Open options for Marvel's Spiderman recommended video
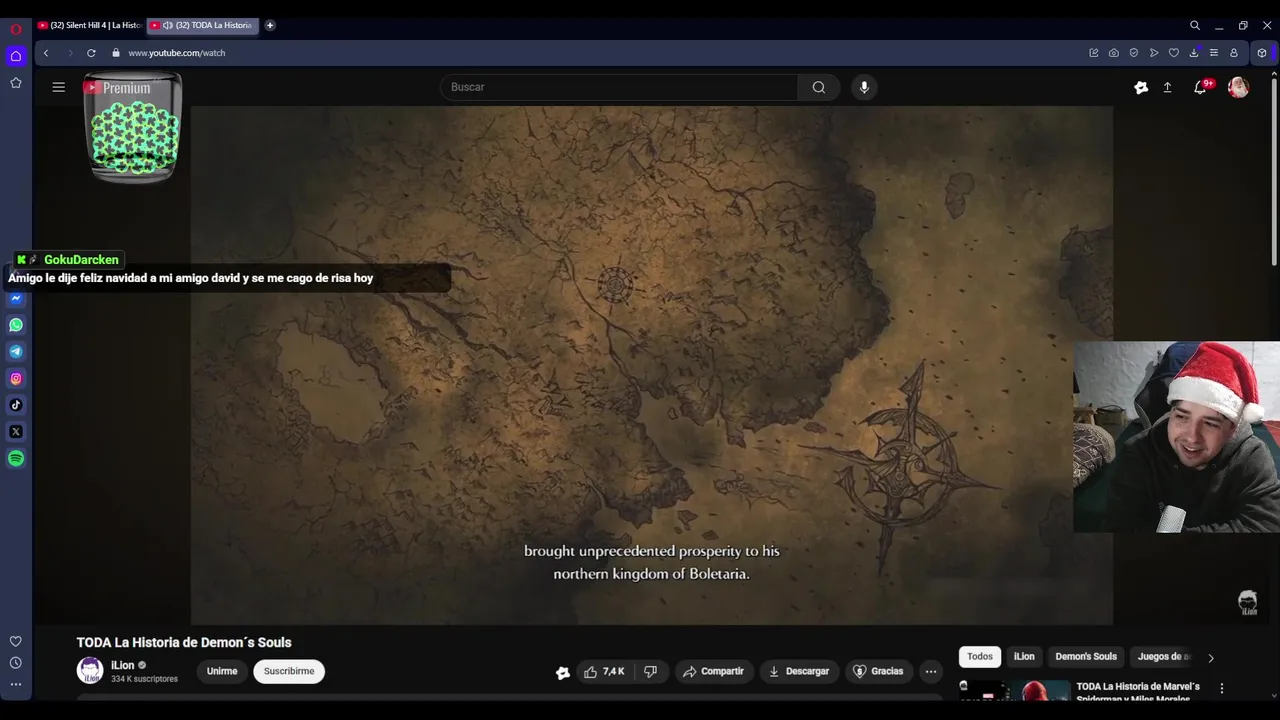 (1221, 688)
